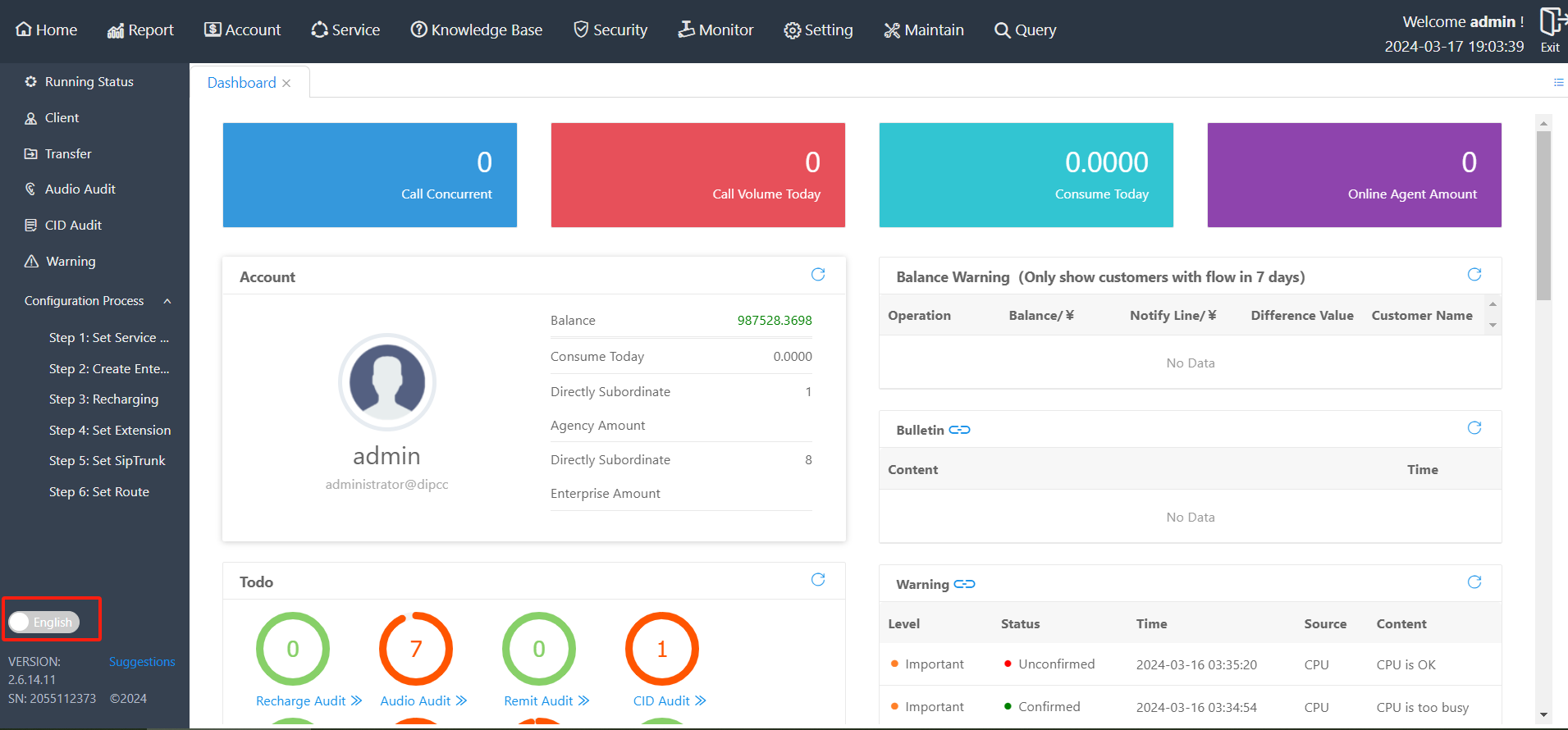This screenshot has width=1568, height=730.
Task: Click the Suggestions link
Action: [x=142, y=662]
